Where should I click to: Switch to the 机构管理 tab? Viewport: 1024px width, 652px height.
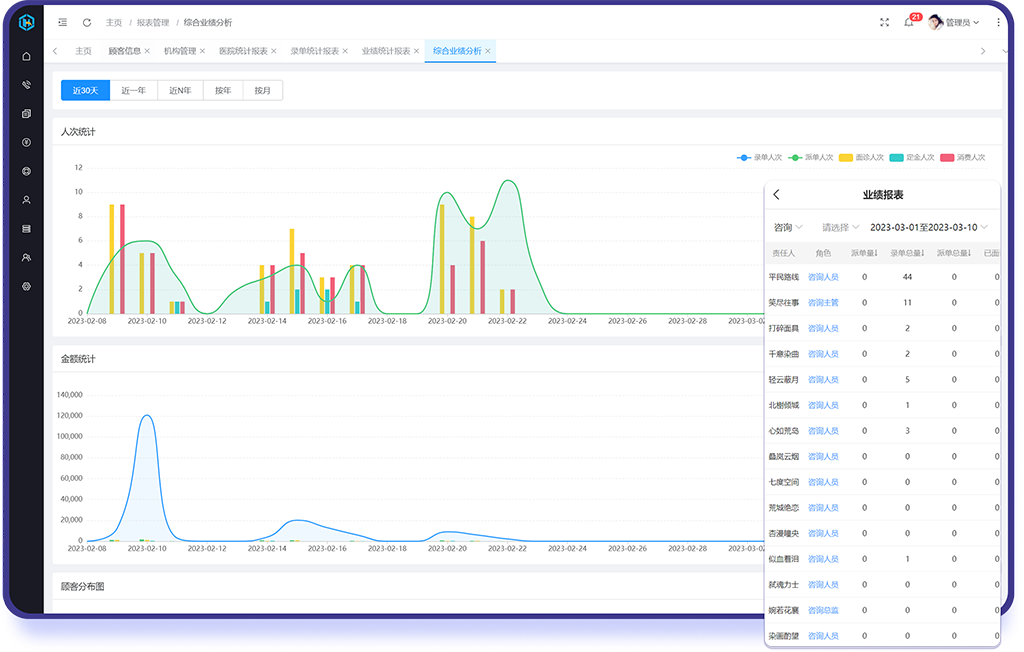point(180,51)
